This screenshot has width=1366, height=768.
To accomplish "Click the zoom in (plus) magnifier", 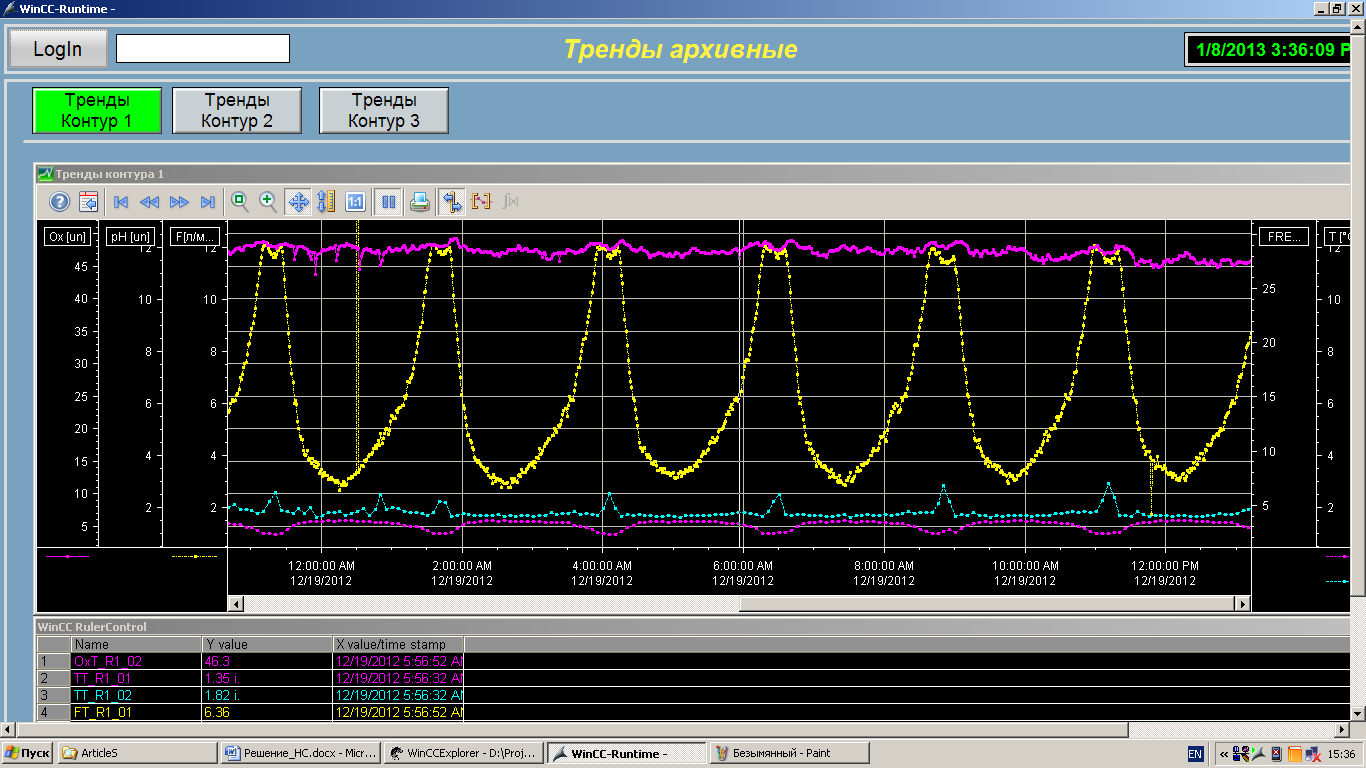I will 268,202.
